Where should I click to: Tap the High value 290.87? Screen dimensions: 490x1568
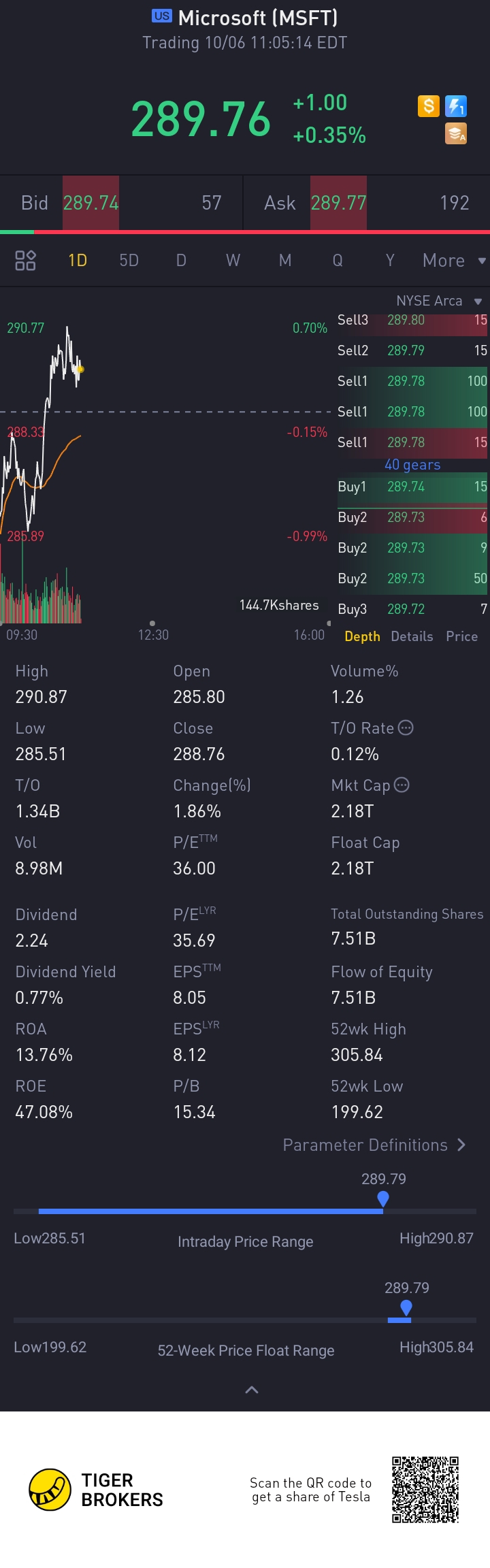[42, 697]
